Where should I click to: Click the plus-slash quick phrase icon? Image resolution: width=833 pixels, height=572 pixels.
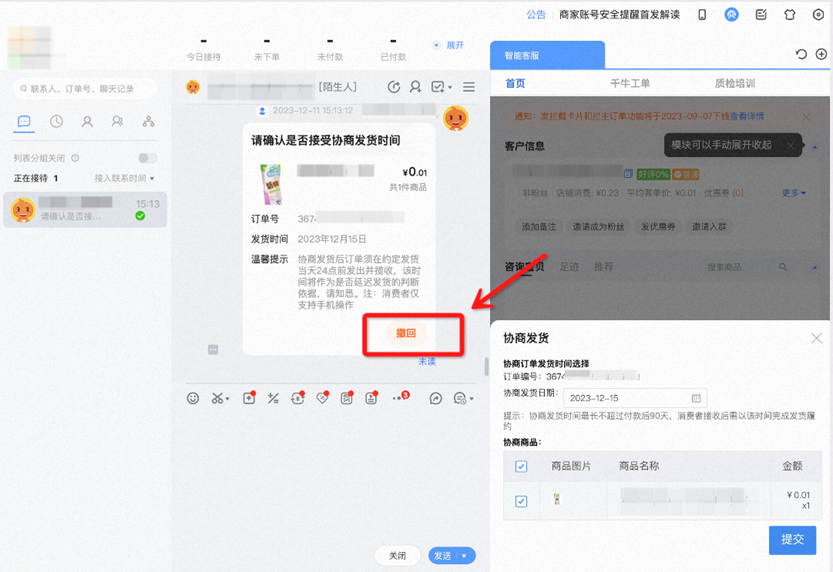[273, 398]
